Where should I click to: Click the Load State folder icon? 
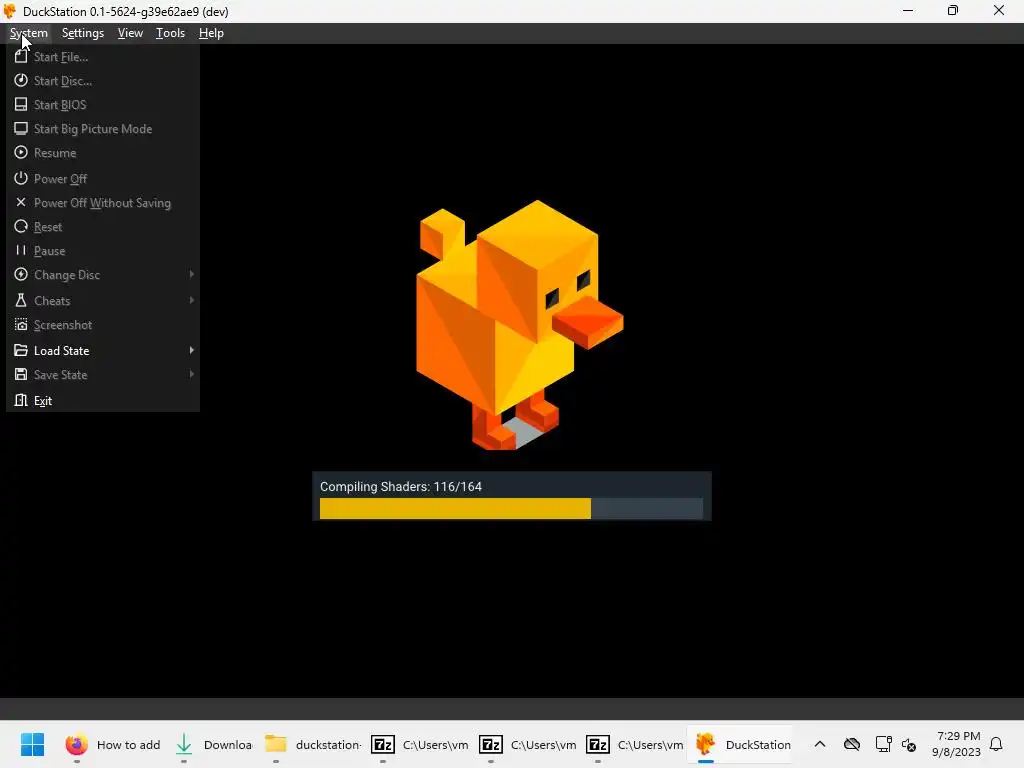(x=21, y=350)
